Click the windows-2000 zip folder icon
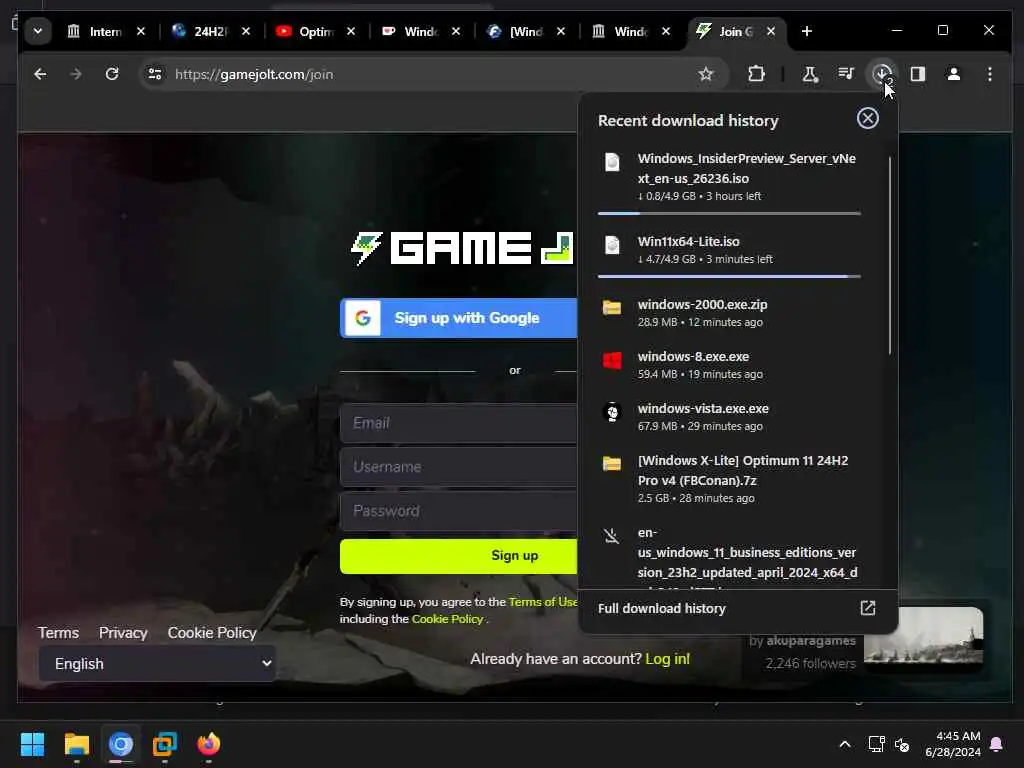This screenshot has width=1024, height=768. click(612, 307)
